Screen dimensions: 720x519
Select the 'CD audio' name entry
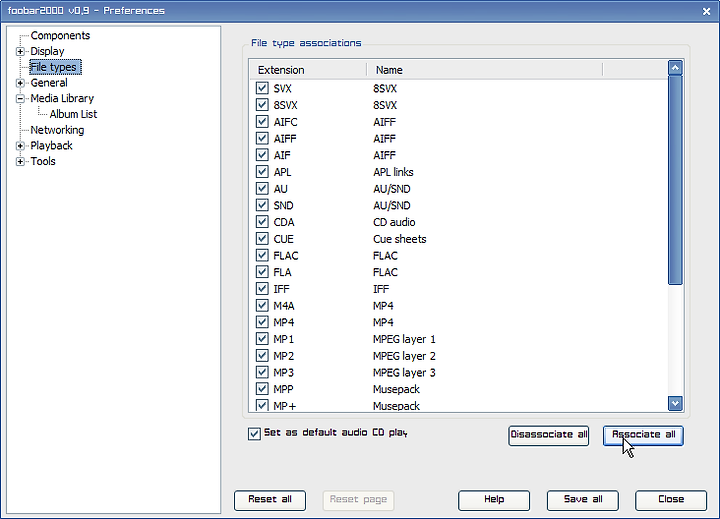coord(394,222)
